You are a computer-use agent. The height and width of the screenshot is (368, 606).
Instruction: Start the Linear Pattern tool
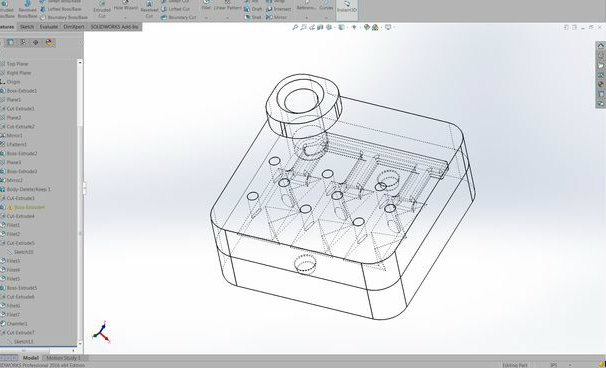[228, 5]
